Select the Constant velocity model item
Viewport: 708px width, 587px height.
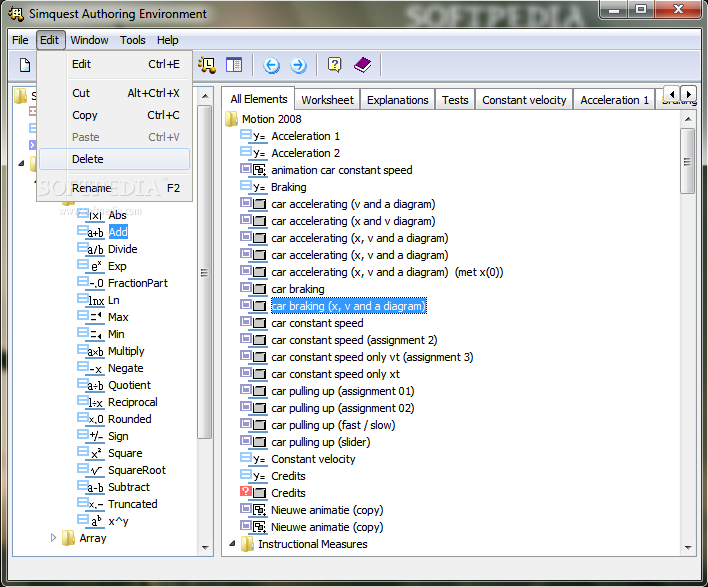pos(313,459)
